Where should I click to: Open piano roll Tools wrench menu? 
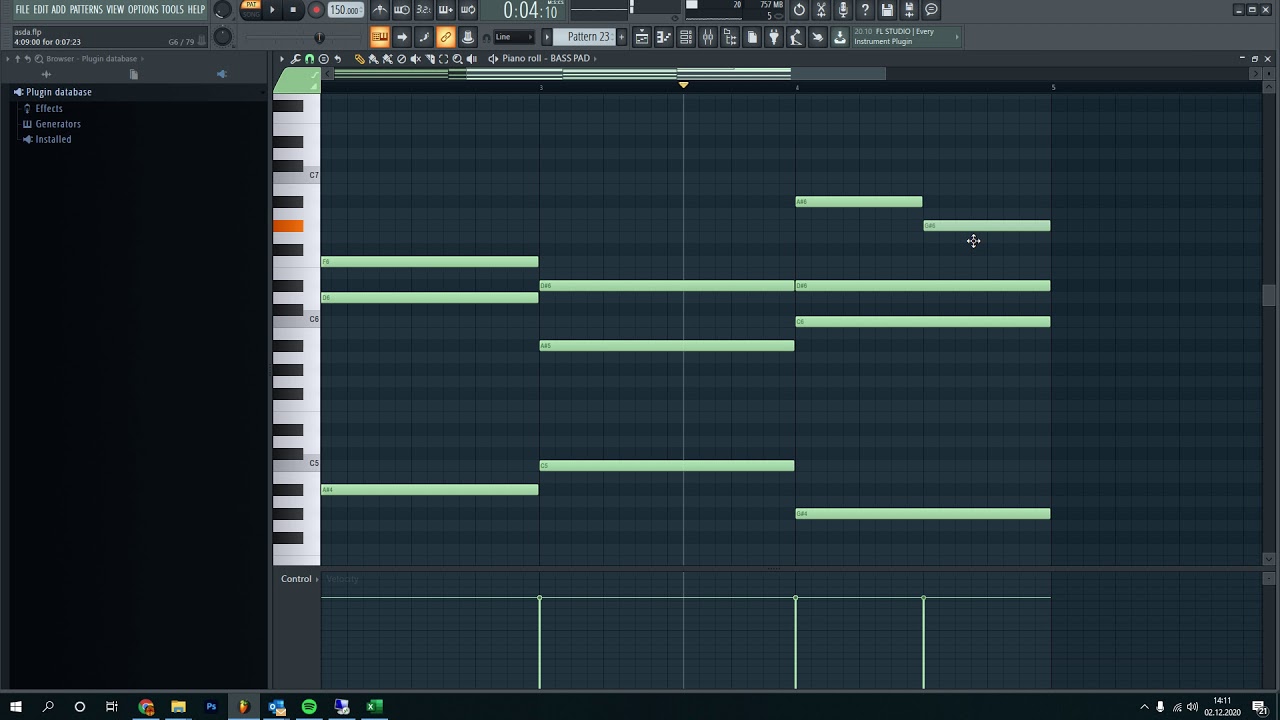295,59
